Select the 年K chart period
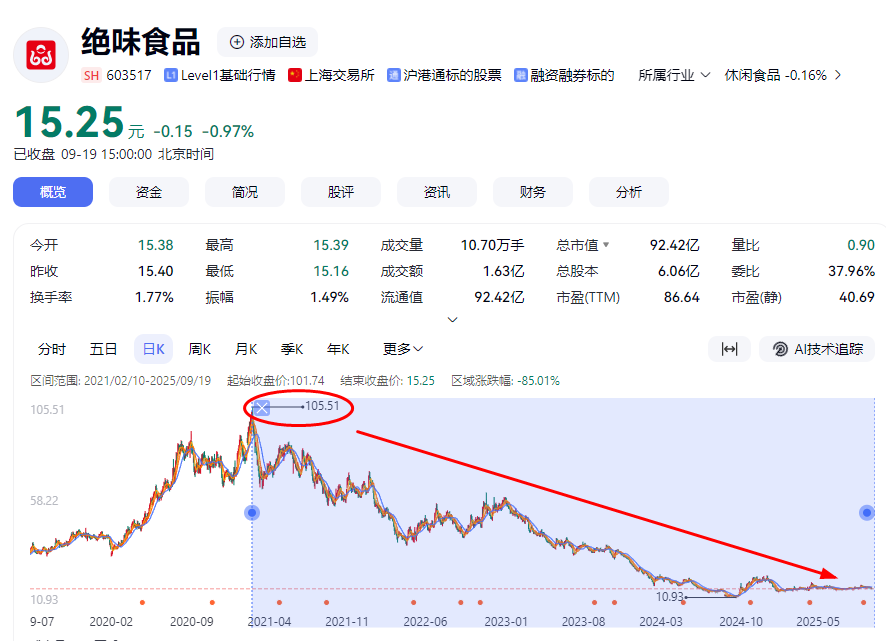This screenshot has width=886, height=641. pos(338,349)
